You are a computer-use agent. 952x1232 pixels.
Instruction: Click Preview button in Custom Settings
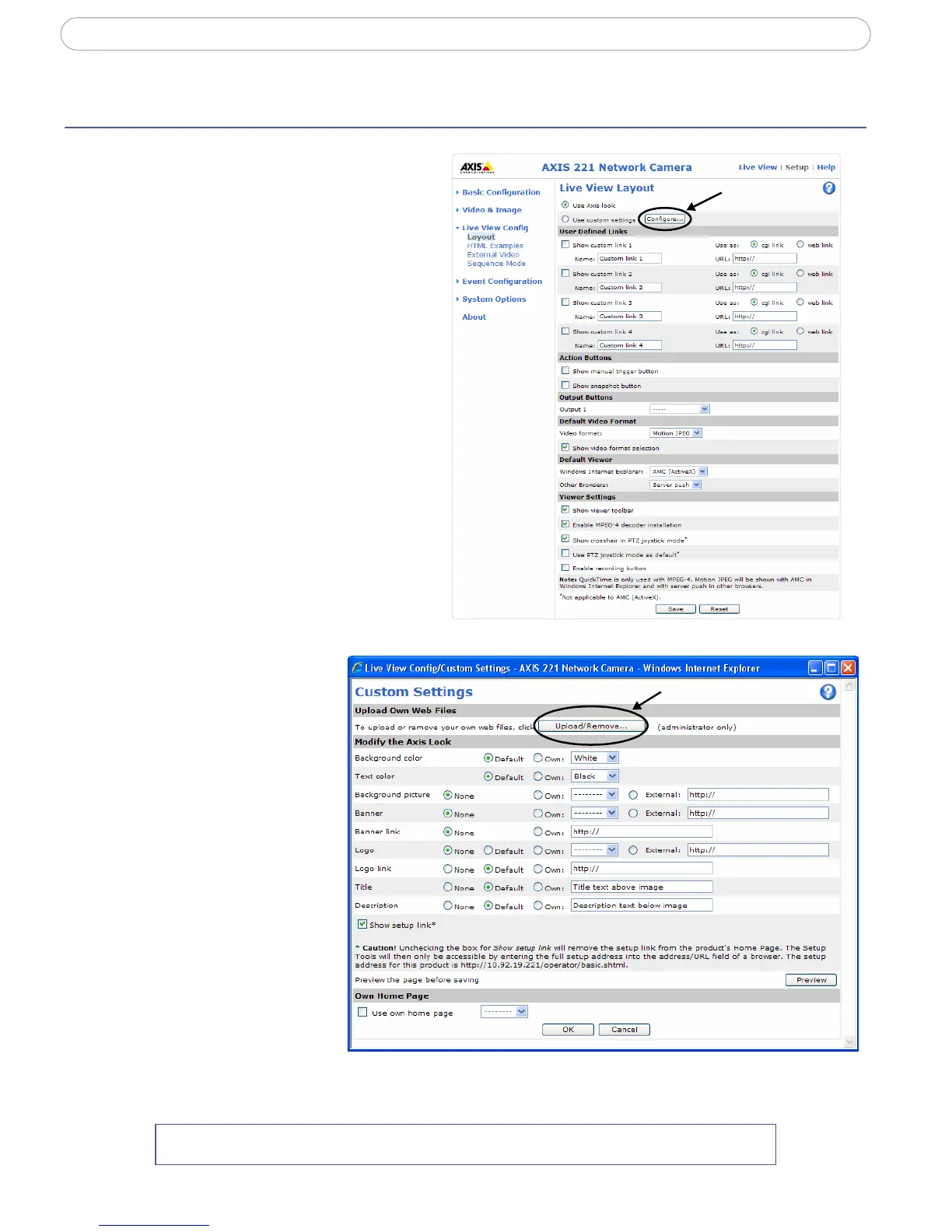tap(811, 980)
